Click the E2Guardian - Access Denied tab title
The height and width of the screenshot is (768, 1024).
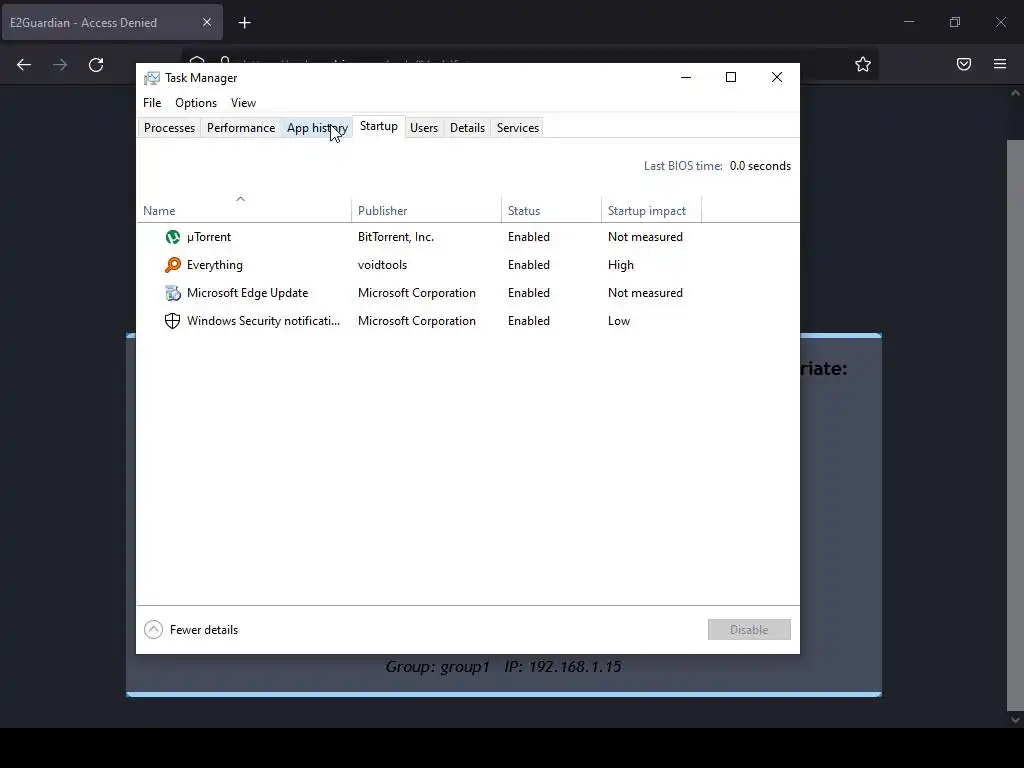pos(84,23)
